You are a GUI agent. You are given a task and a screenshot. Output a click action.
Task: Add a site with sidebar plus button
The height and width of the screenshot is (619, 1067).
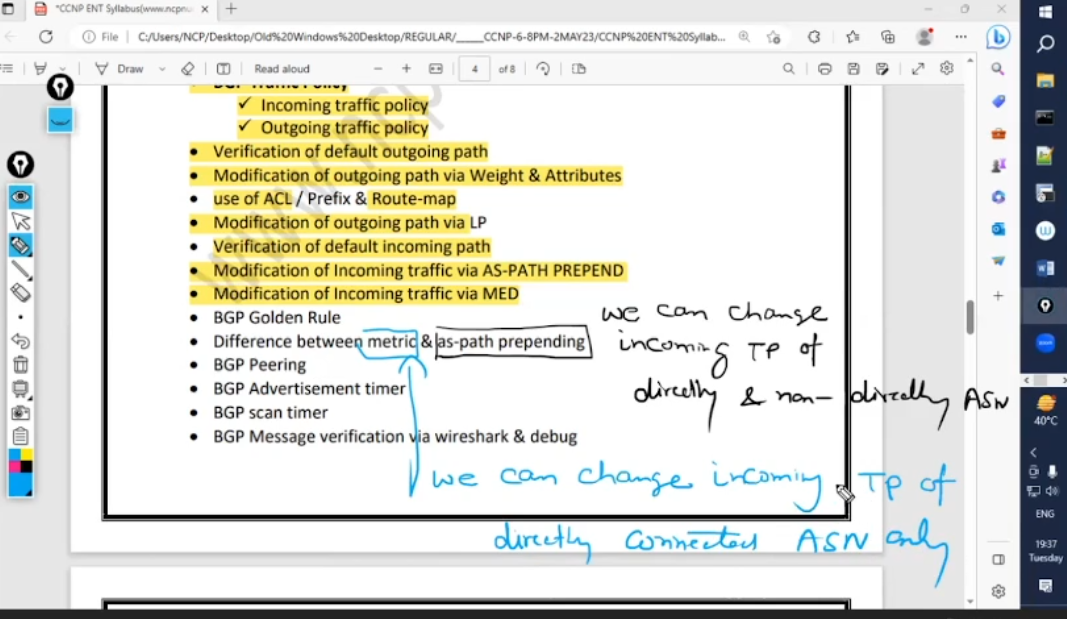coord(998,296)
